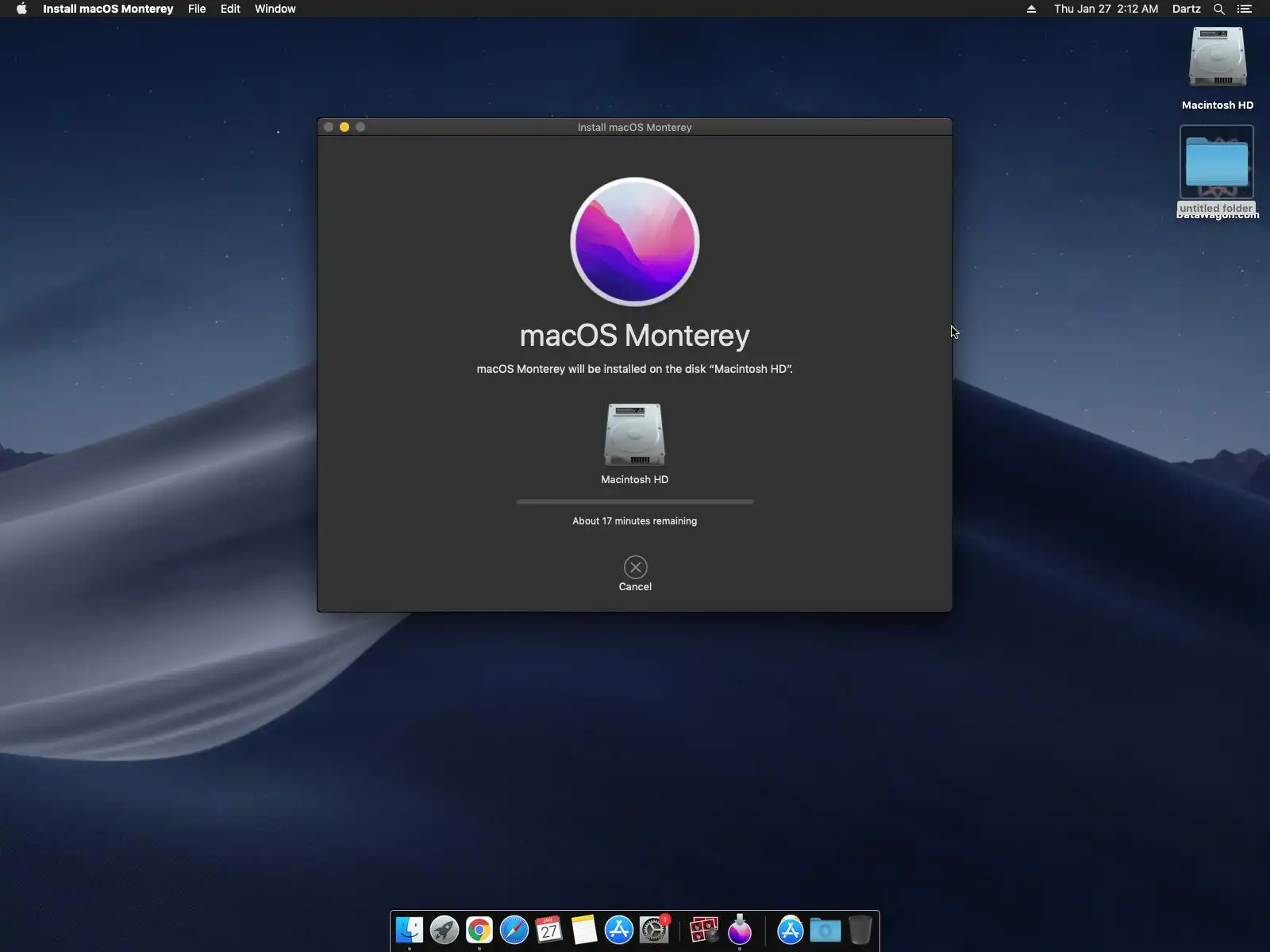Cancel the macOS Monterey installation
The height and width of the screenshot is (952, 1270).
click(x=635, y=567)
